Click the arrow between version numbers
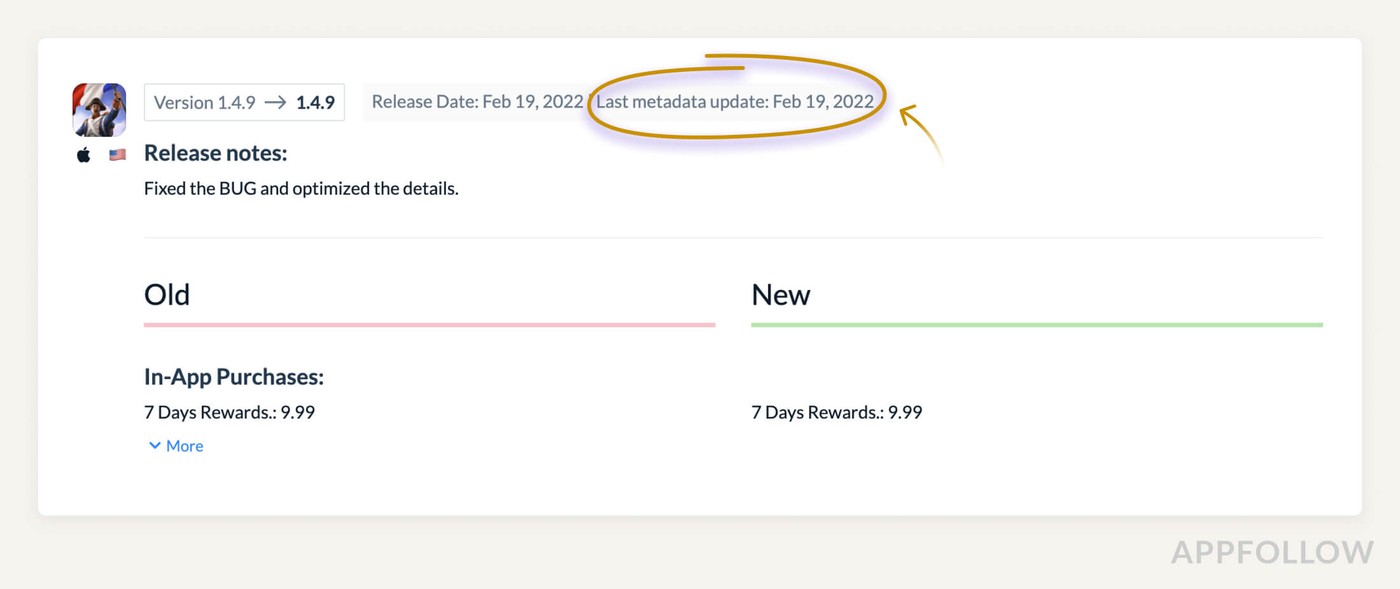The height and width of the screenshot is (589, 1400). 276,102
